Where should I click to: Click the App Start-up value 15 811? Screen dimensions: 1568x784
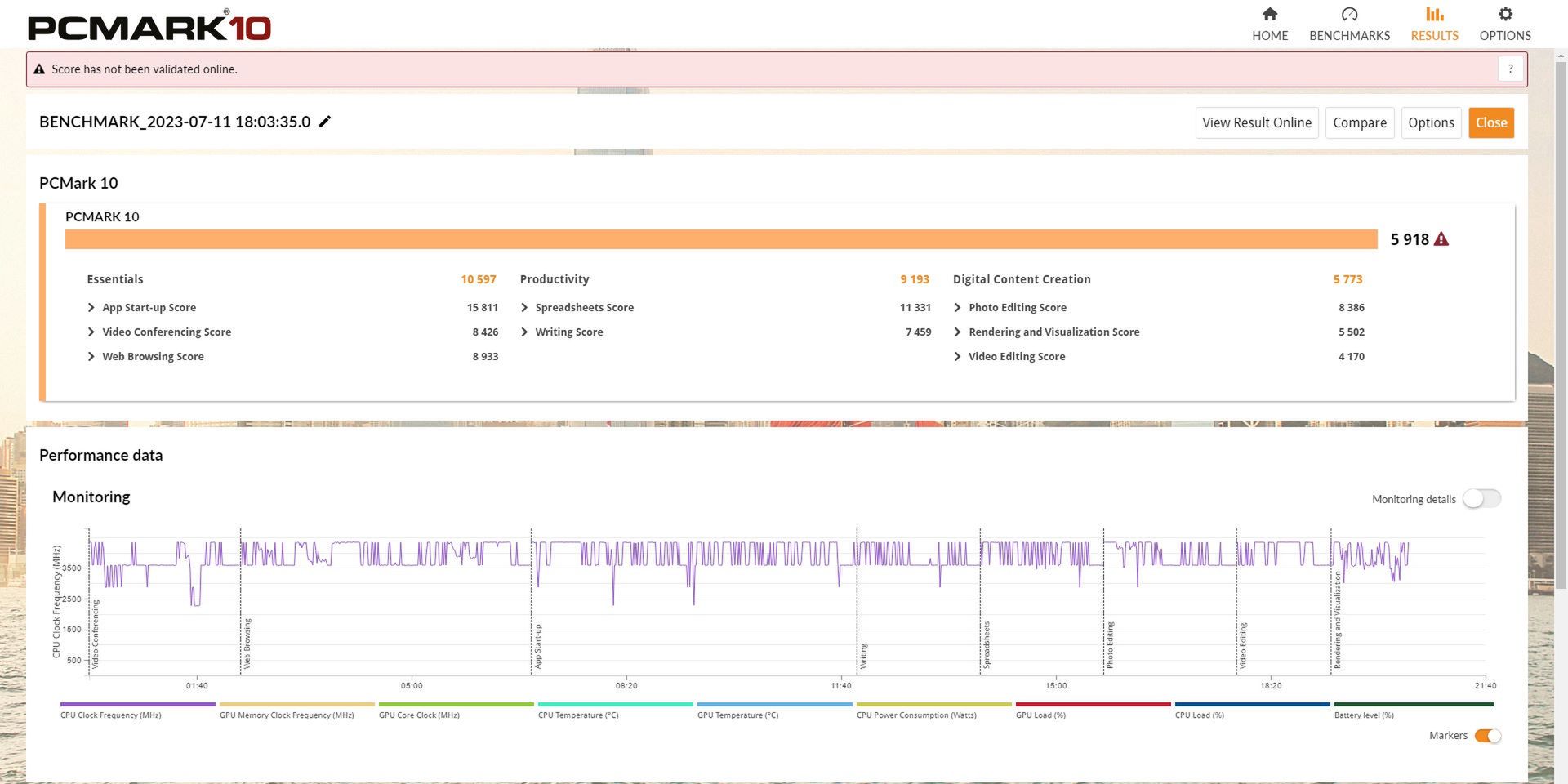pos(483,307)
